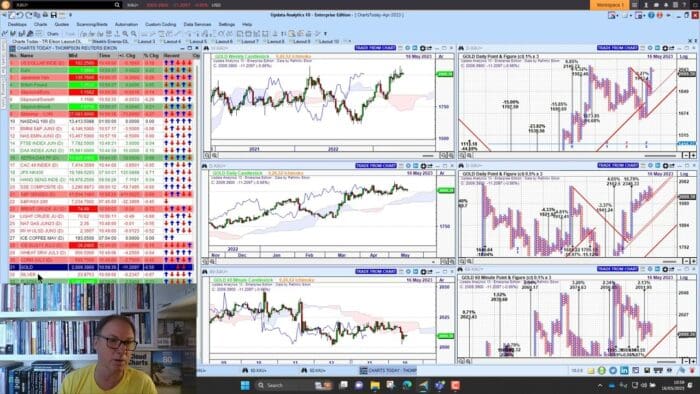The image size is (700, 394).
Task: Open File Explorer from taskbar
Action: (x=375, y=385)
